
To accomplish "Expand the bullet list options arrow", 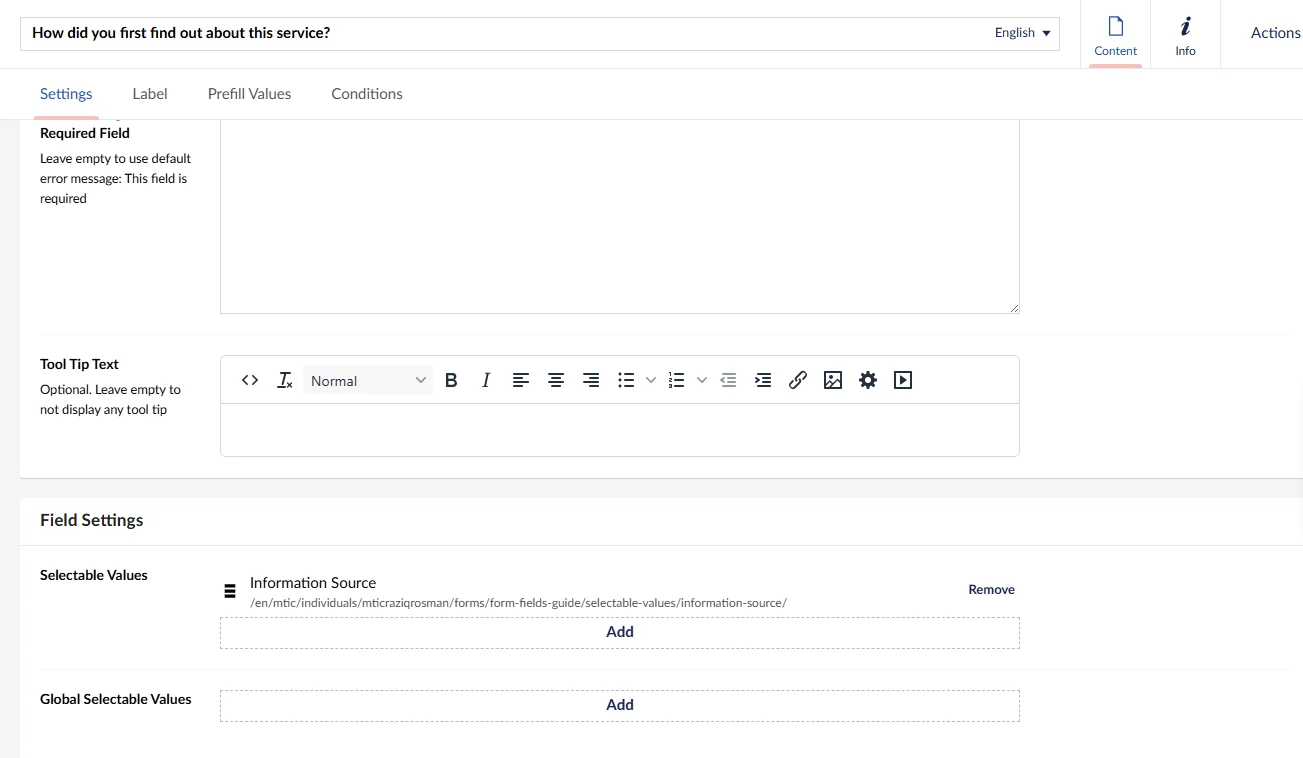I will 651,380.
